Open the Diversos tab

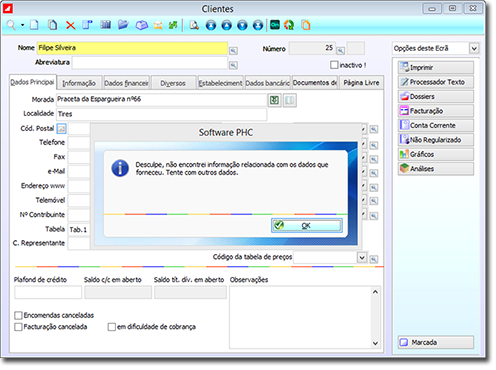(173, 83)
